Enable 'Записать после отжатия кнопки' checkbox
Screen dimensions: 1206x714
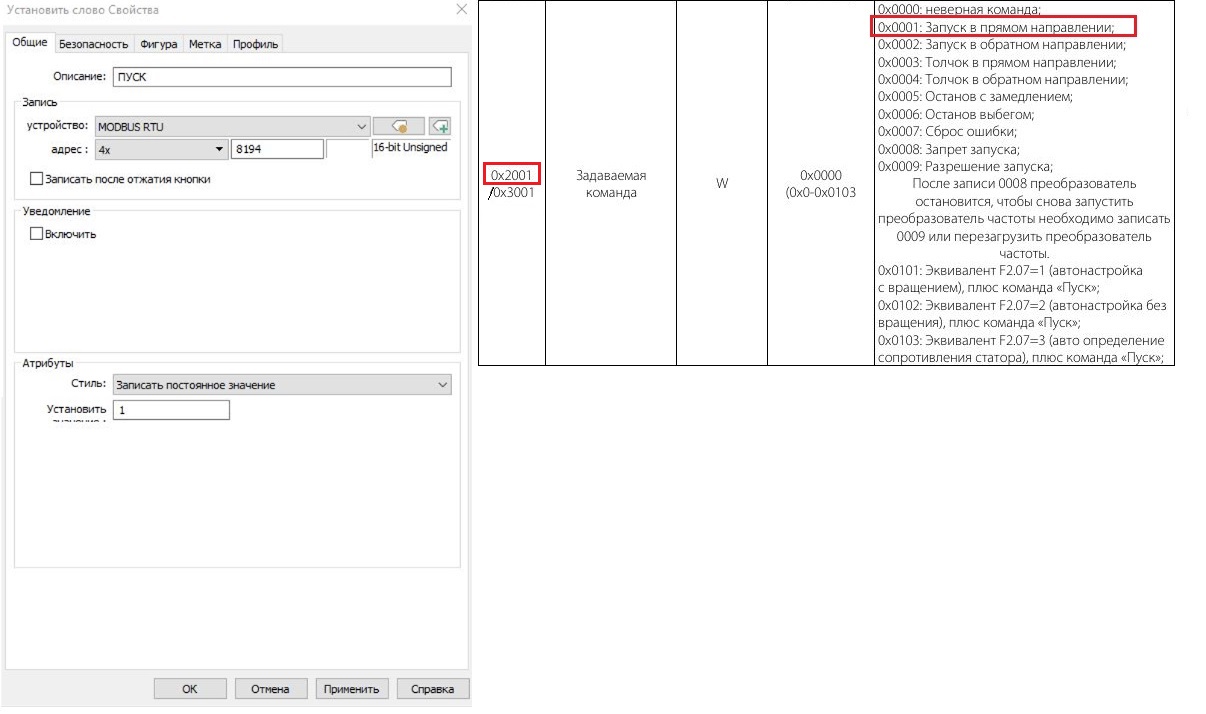click(38, 179)
